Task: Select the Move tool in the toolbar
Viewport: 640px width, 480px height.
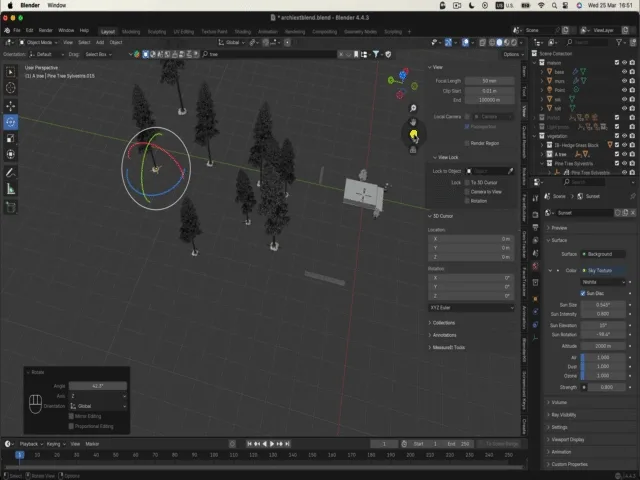Action: pyautogui.click(x=11, y=105)
